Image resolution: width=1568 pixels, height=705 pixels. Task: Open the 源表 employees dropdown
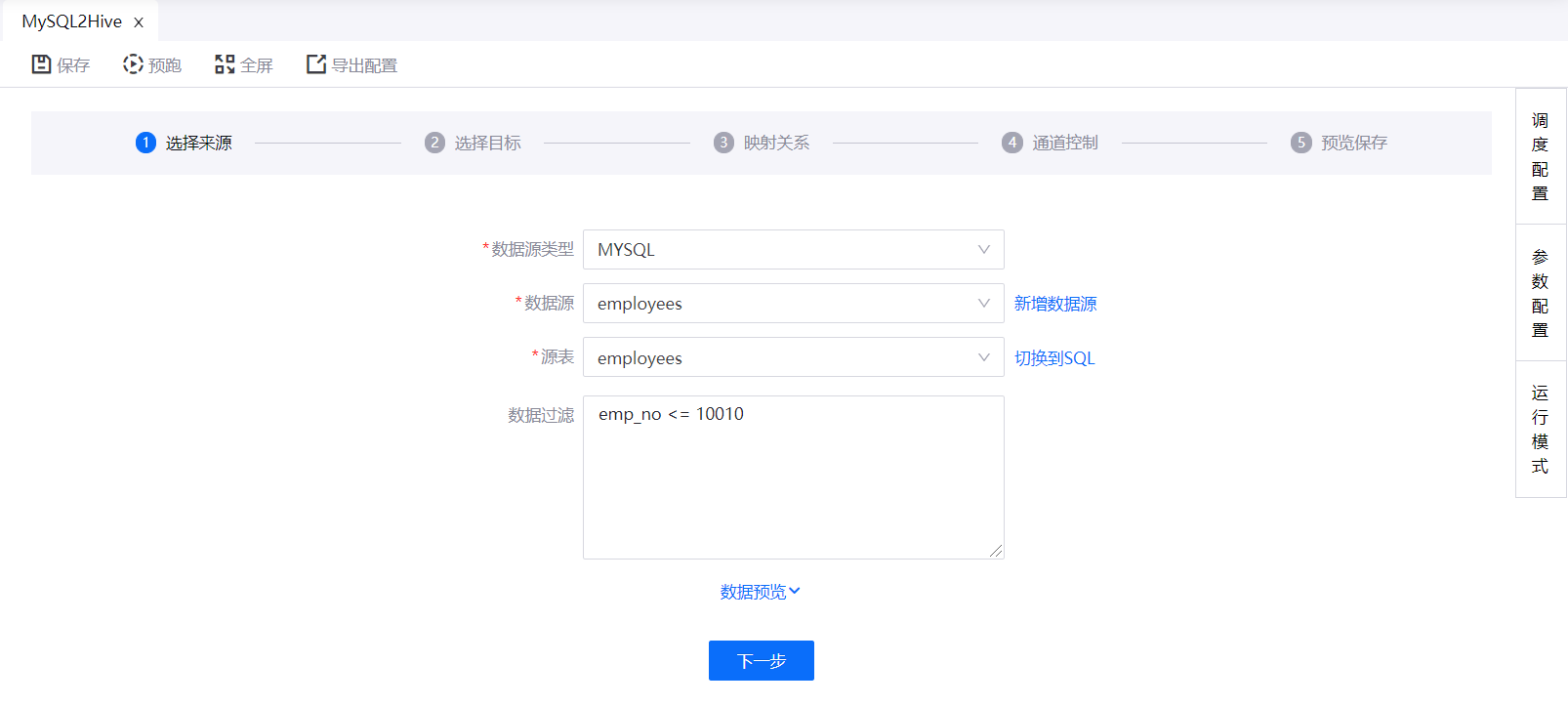tap(793, 357)
